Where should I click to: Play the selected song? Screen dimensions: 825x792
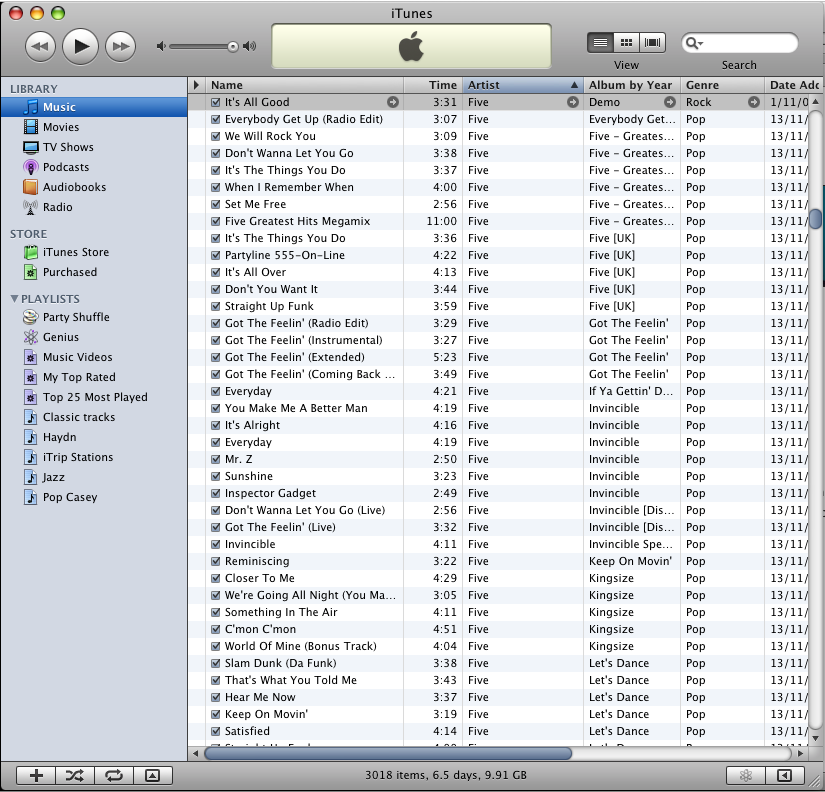(80, 46)
